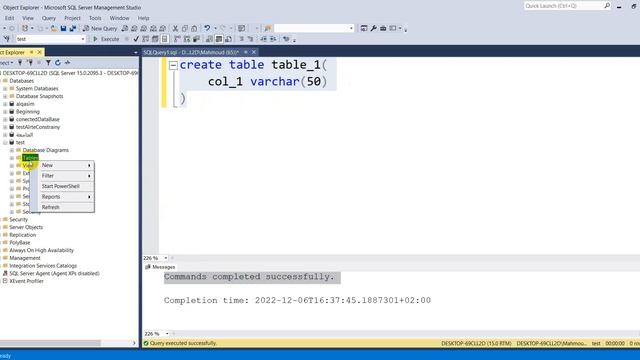Viewport: 640px width, 360px height.
Task: Click the Decrease Indent icon
Action: pyautogui.click(x=264, y=39)
